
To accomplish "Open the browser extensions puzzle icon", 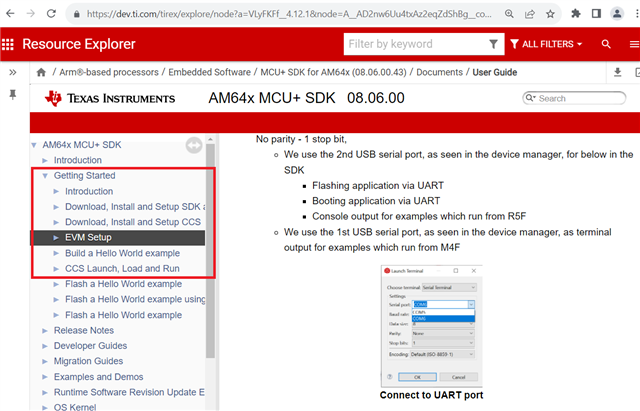I will point(576,13).
